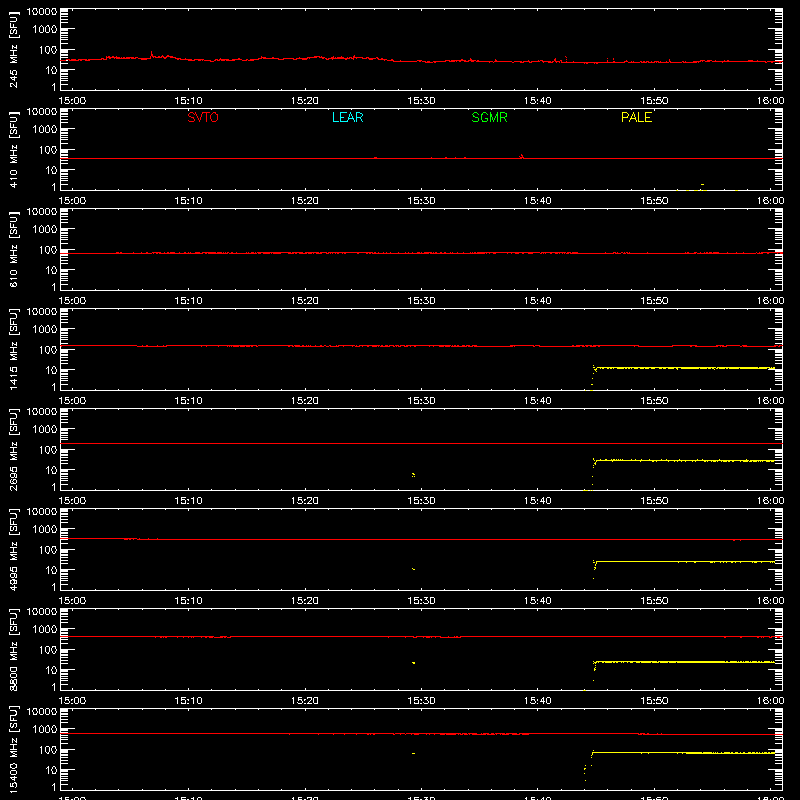Click the 1000 y-axis value on 4995 MHz plot

pyautogui.click(x=45, y=530)
